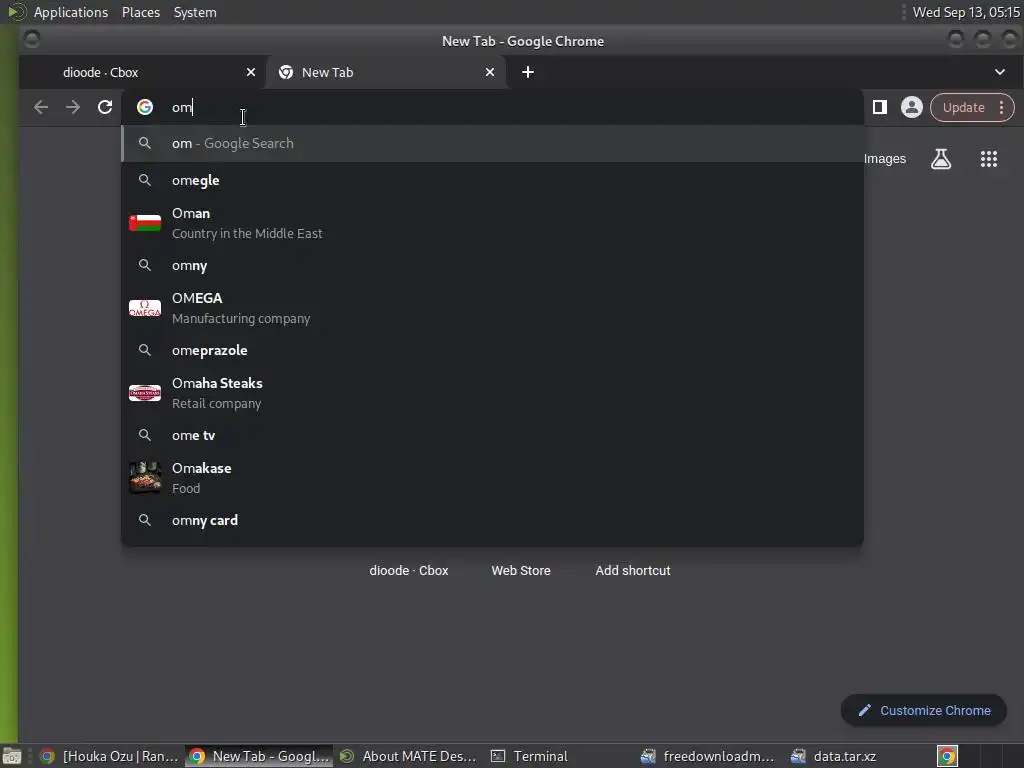Select om - Google Search suggestion
1024x768 pixels.
coord(492,144)
